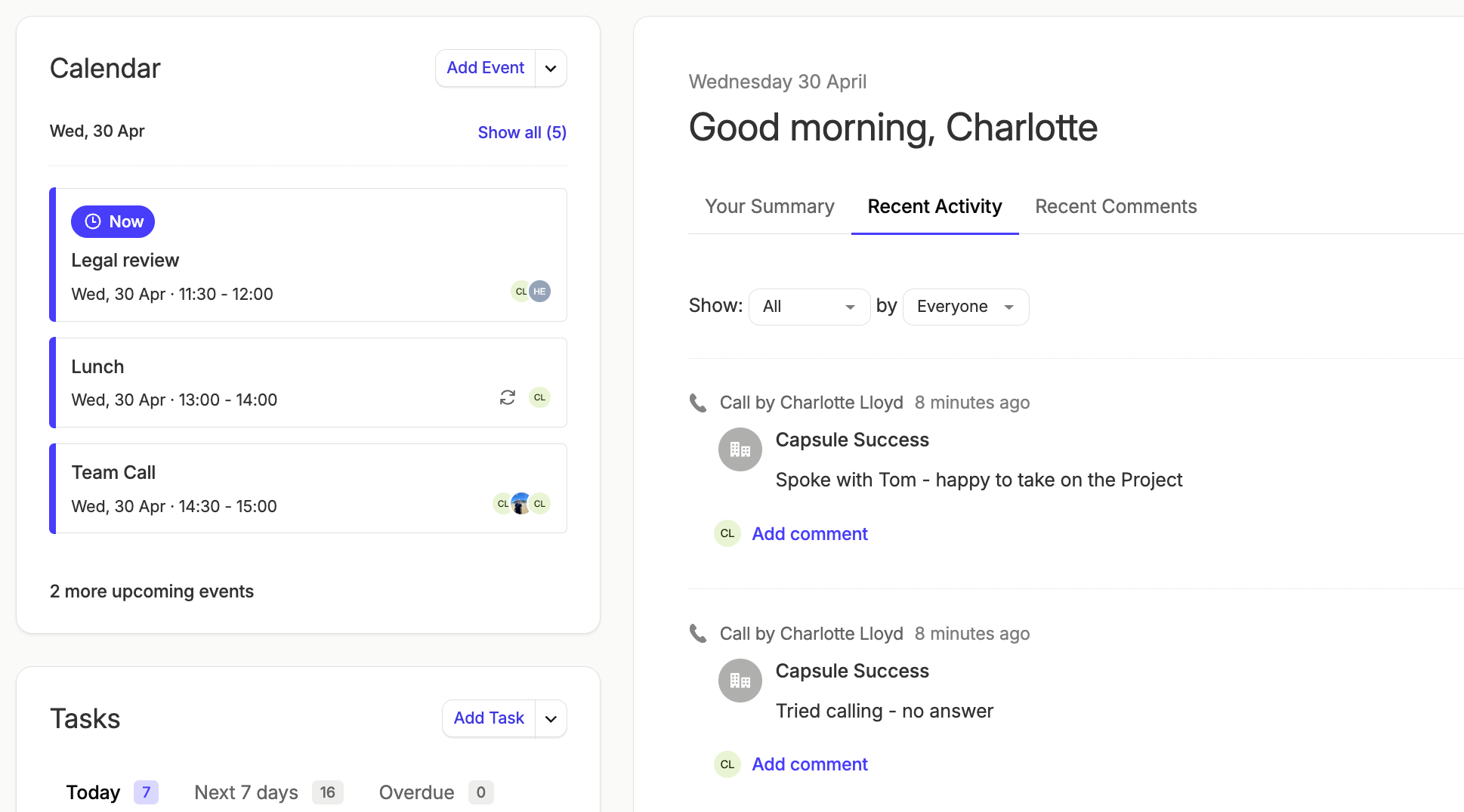
Task: Click 'Tried calling - no answer' note
Action: pos(885,711)
